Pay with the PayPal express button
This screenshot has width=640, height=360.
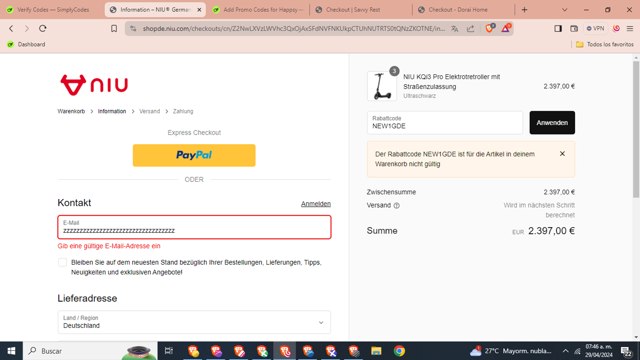coord(194,155)
